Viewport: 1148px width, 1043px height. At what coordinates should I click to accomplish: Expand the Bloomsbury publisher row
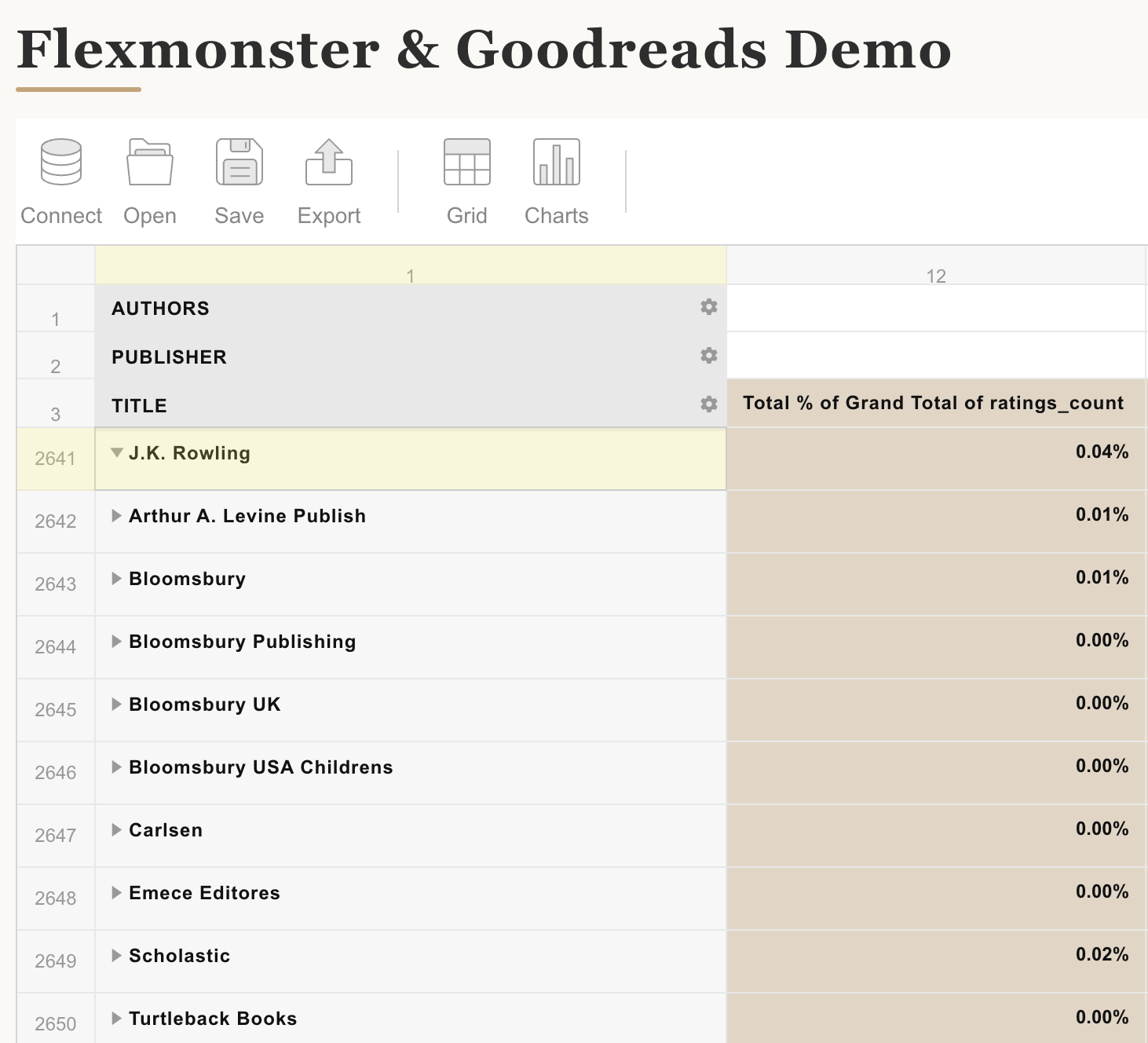pyautogui.click(x=116, y=579)
